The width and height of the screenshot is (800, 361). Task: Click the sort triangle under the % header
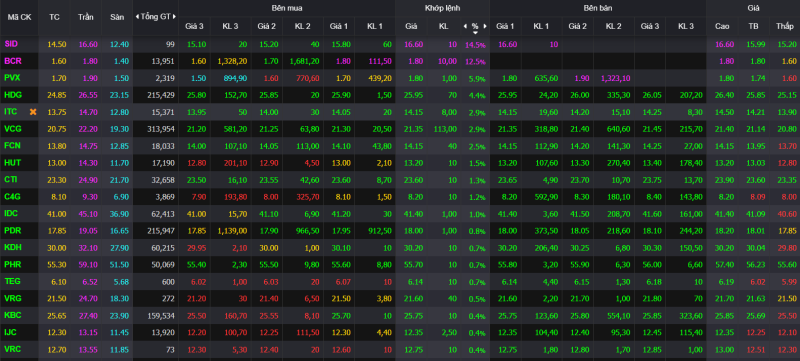475,32
